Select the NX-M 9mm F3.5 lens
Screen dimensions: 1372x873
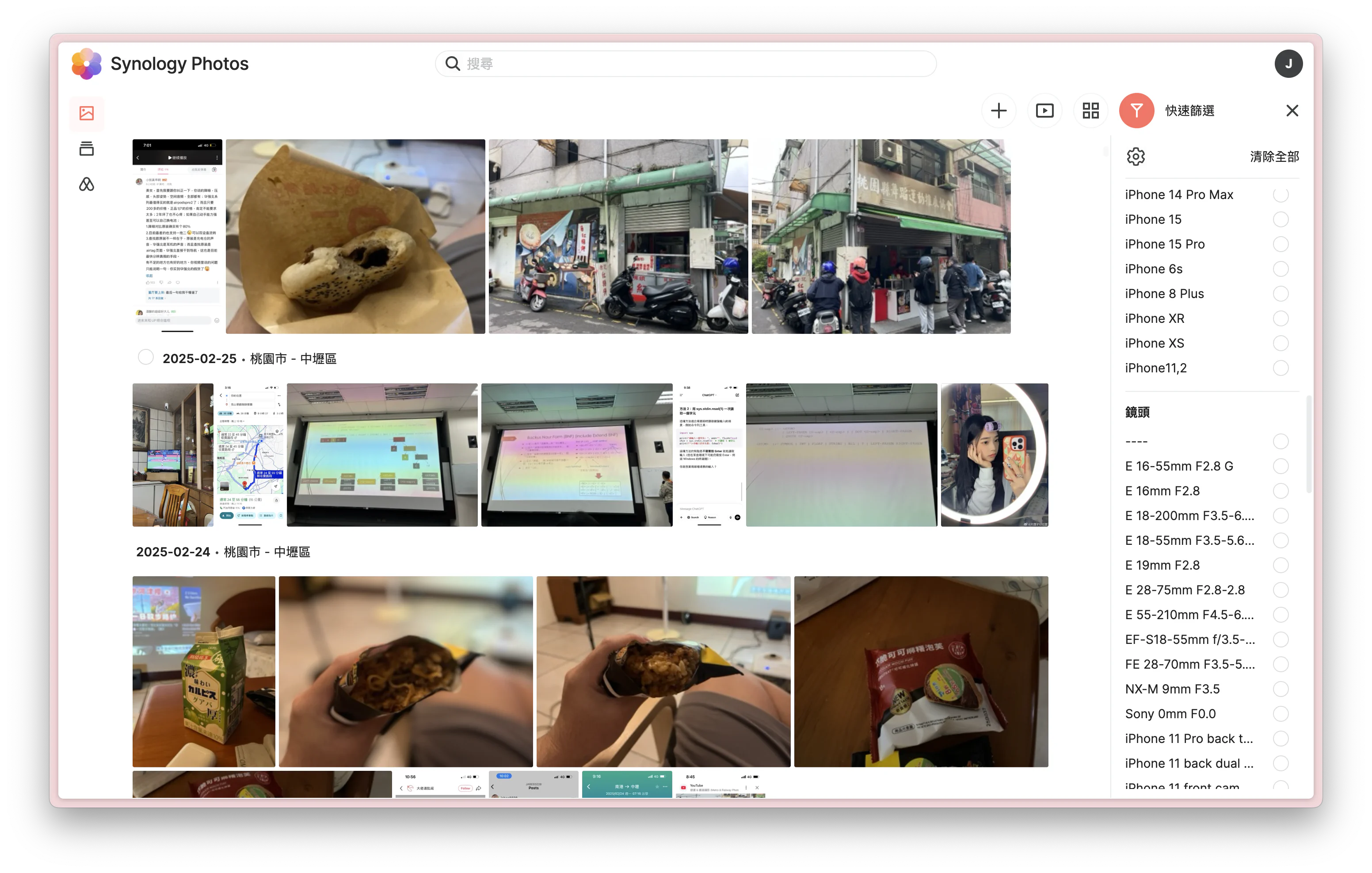coord(1280,689)
